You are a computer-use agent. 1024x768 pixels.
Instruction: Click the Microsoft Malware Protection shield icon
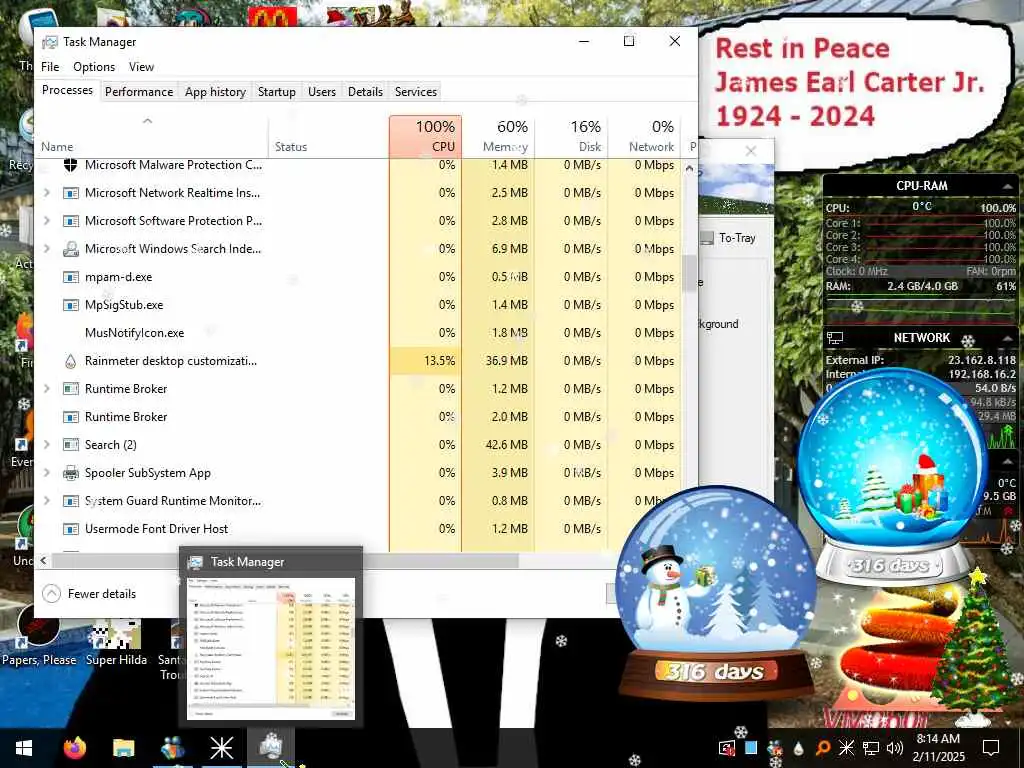pos(71,165)
